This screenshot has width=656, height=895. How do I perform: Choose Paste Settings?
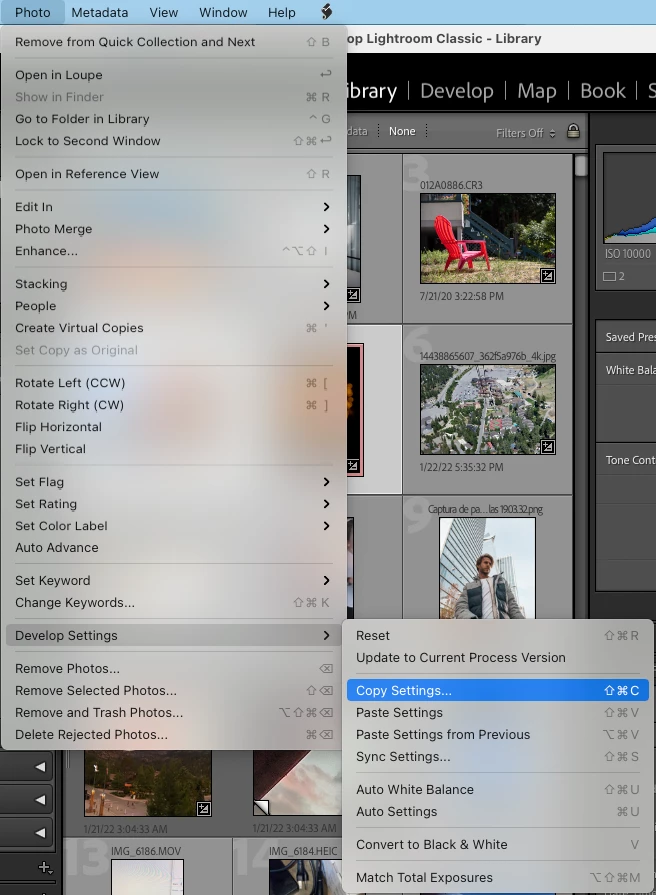coord(497,712)
